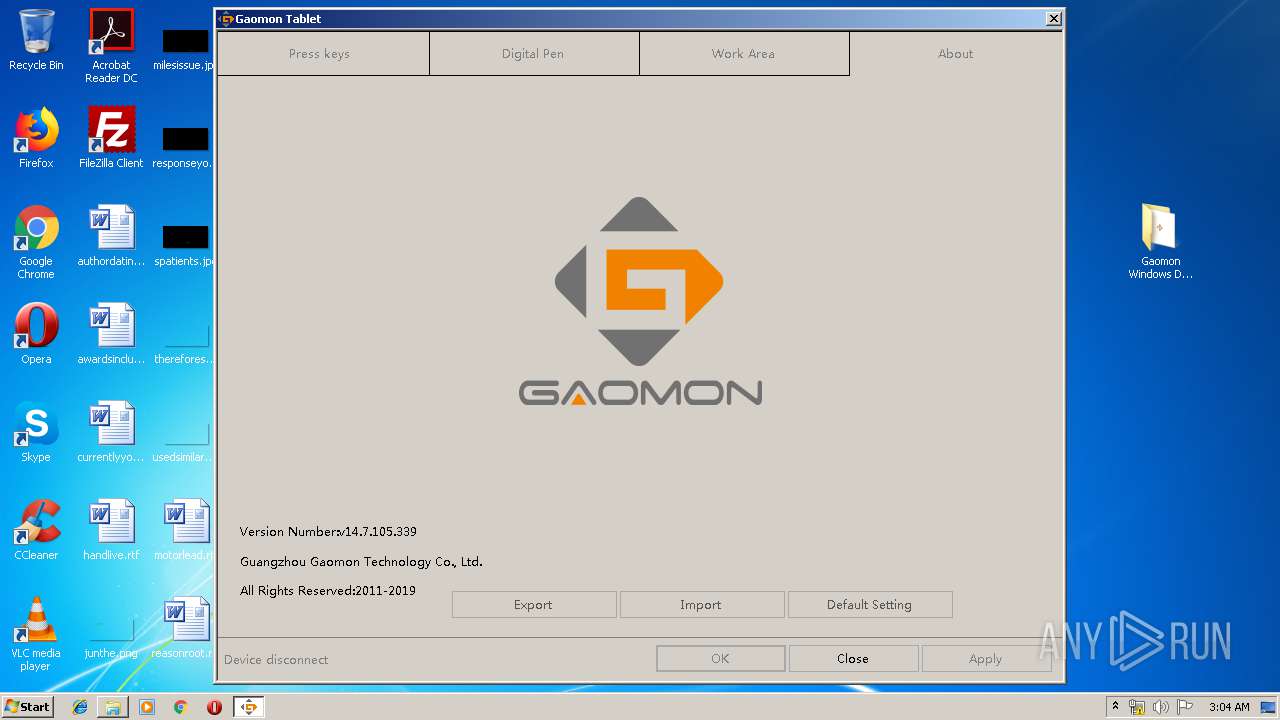The width and height of the screenshot is (1280, 720).
Task: Select handlive.rtf document icon
Action: point(111,530)
